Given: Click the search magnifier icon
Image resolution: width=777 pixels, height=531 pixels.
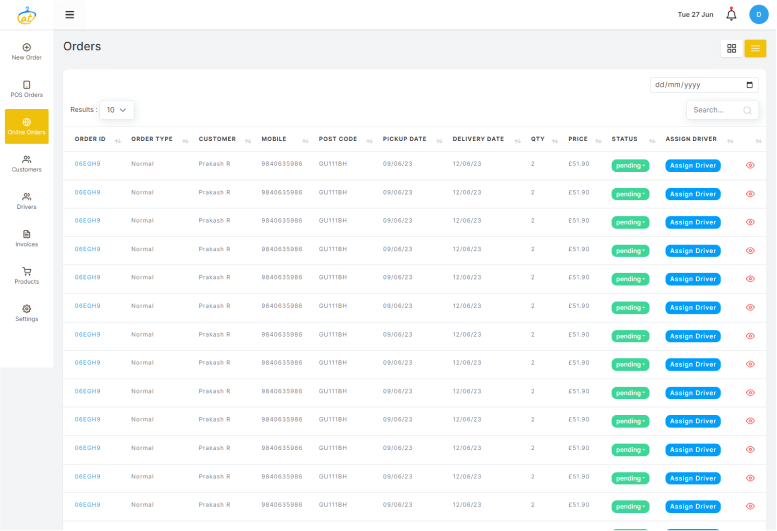Looking at the screenshot, I should (x=747, y=110).
